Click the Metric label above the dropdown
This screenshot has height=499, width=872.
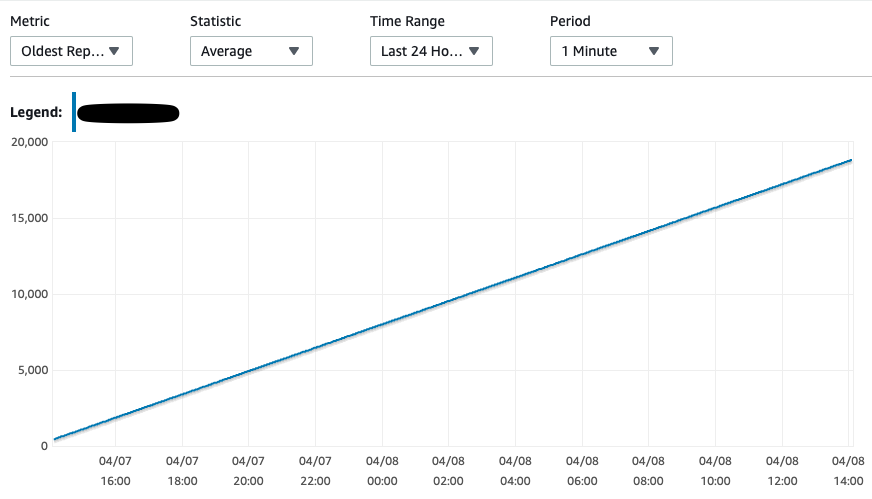click(30, 21)
